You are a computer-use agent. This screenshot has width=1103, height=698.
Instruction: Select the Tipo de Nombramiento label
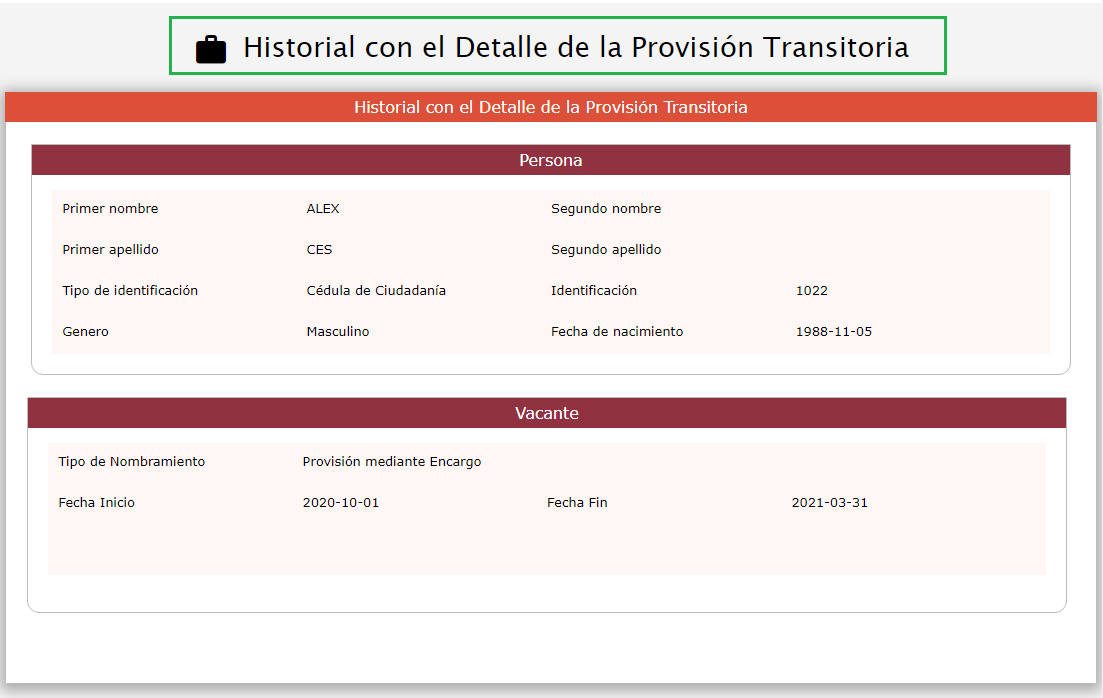(131, 462)
